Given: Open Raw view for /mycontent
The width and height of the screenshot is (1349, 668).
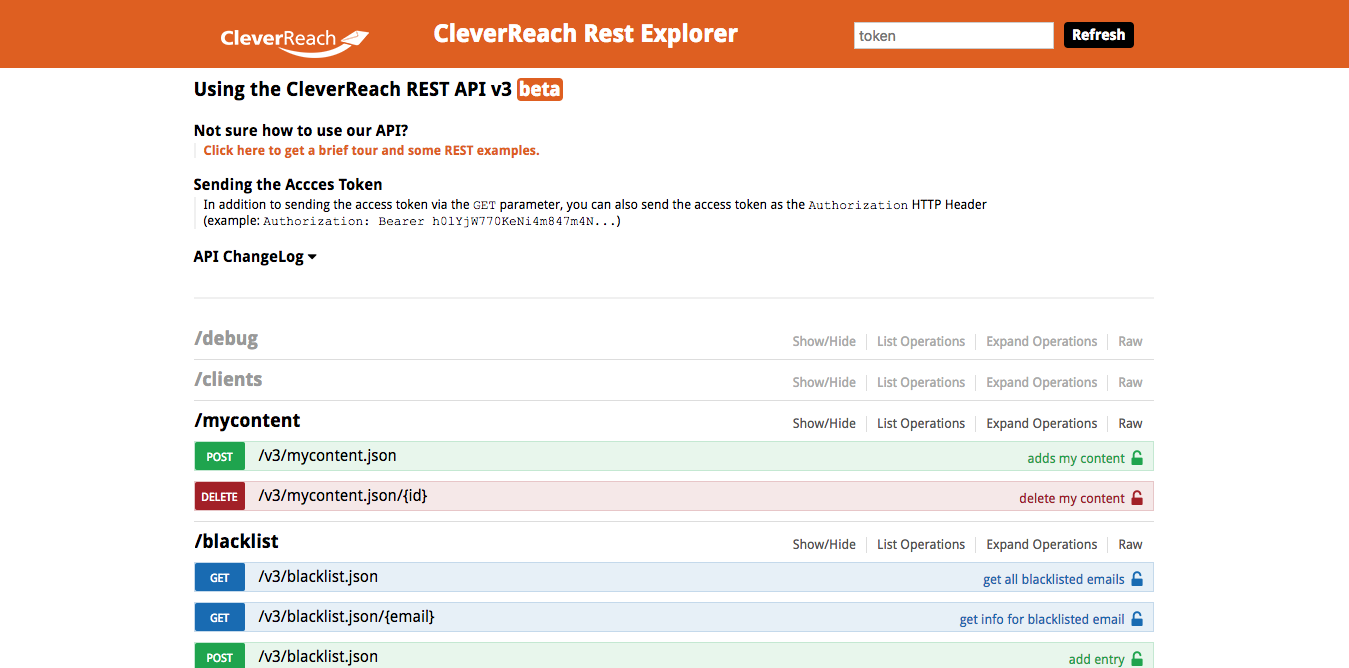Looking at the screenshot, I should pyautogui.click(x=1130, y=423).
